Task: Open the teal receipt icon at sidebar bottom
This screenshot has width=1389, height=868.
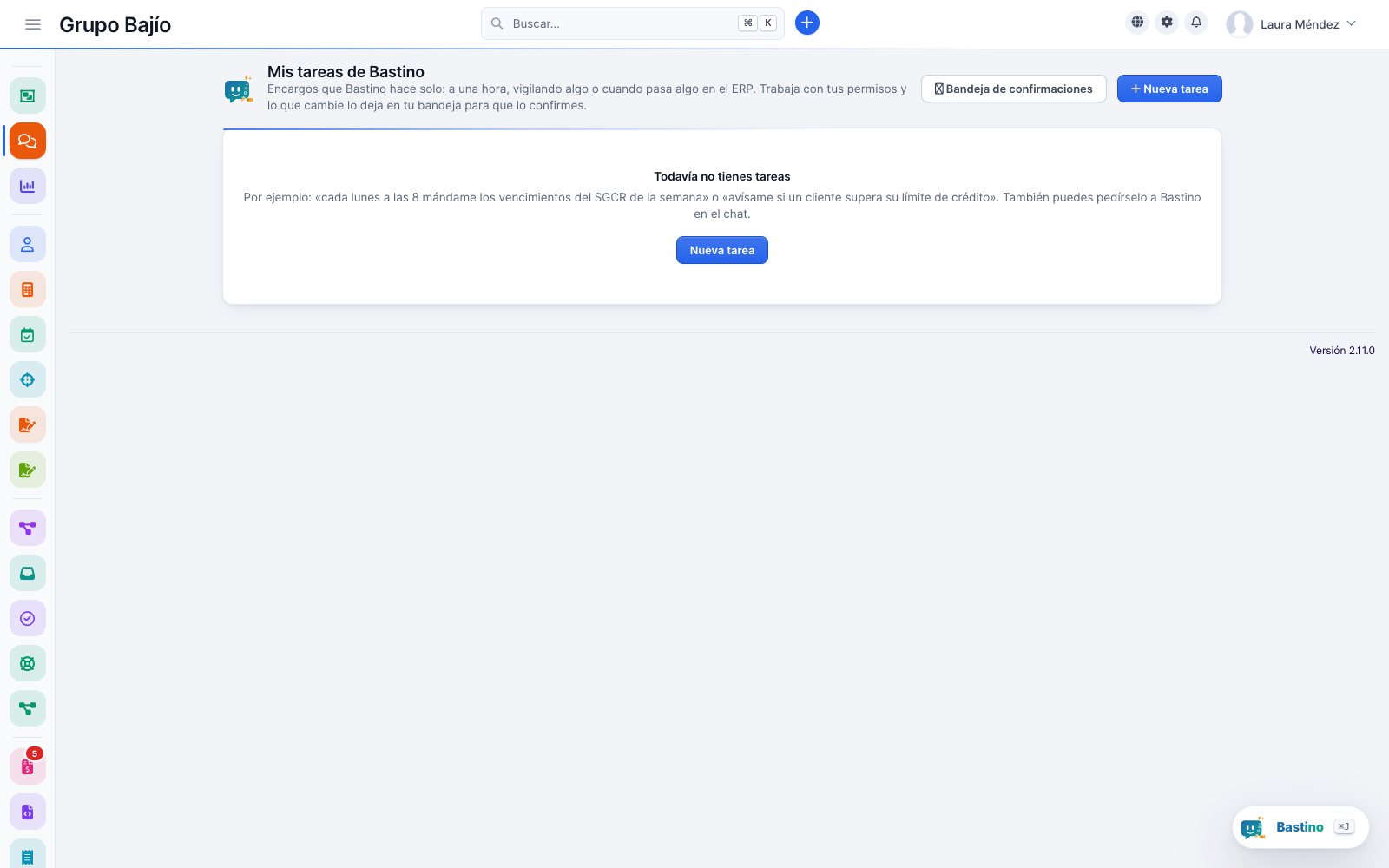Action: (x=28, y=855)
